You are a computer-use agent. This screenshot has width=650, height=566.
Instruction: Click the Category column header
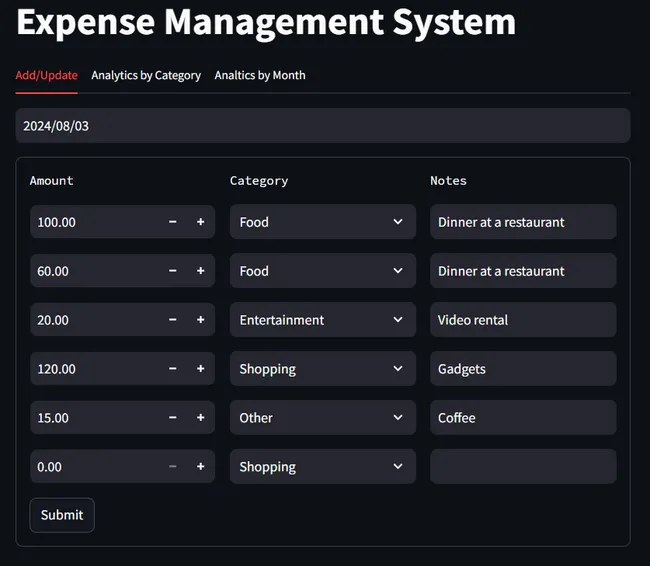(x=259, y=181)
